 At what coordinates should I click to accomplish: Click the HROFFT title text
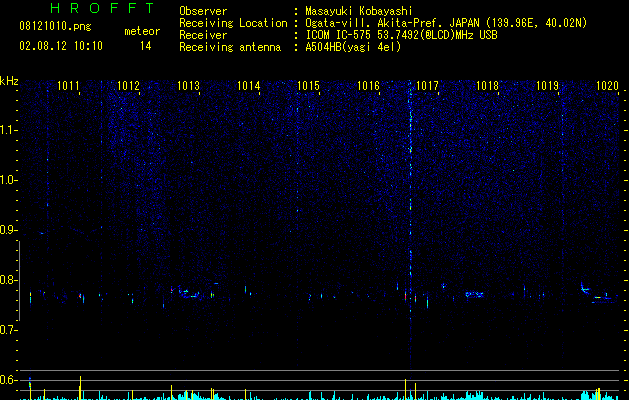point(102,8)
